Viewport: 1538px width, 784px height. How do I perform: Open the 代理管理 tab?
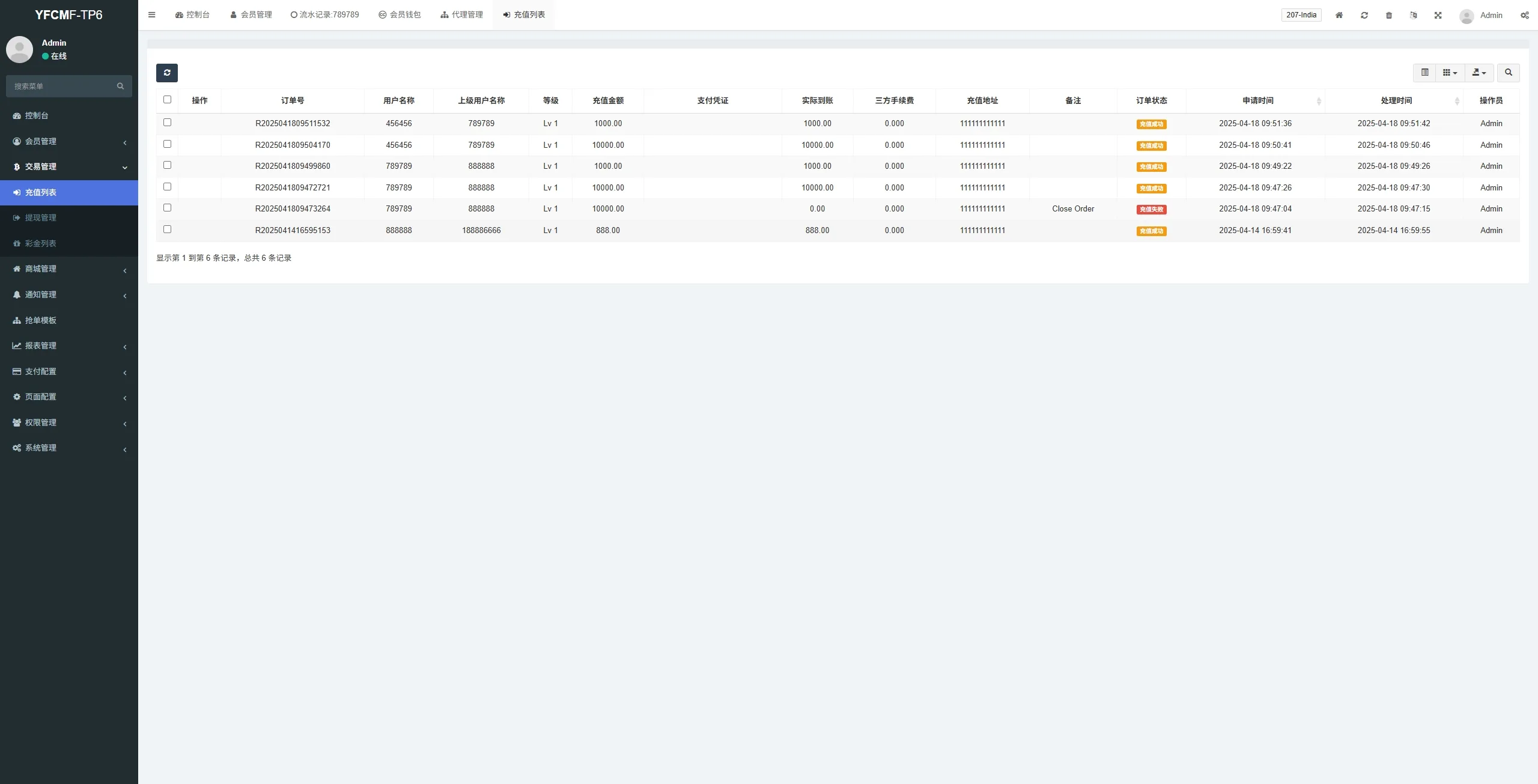point(461,15)
